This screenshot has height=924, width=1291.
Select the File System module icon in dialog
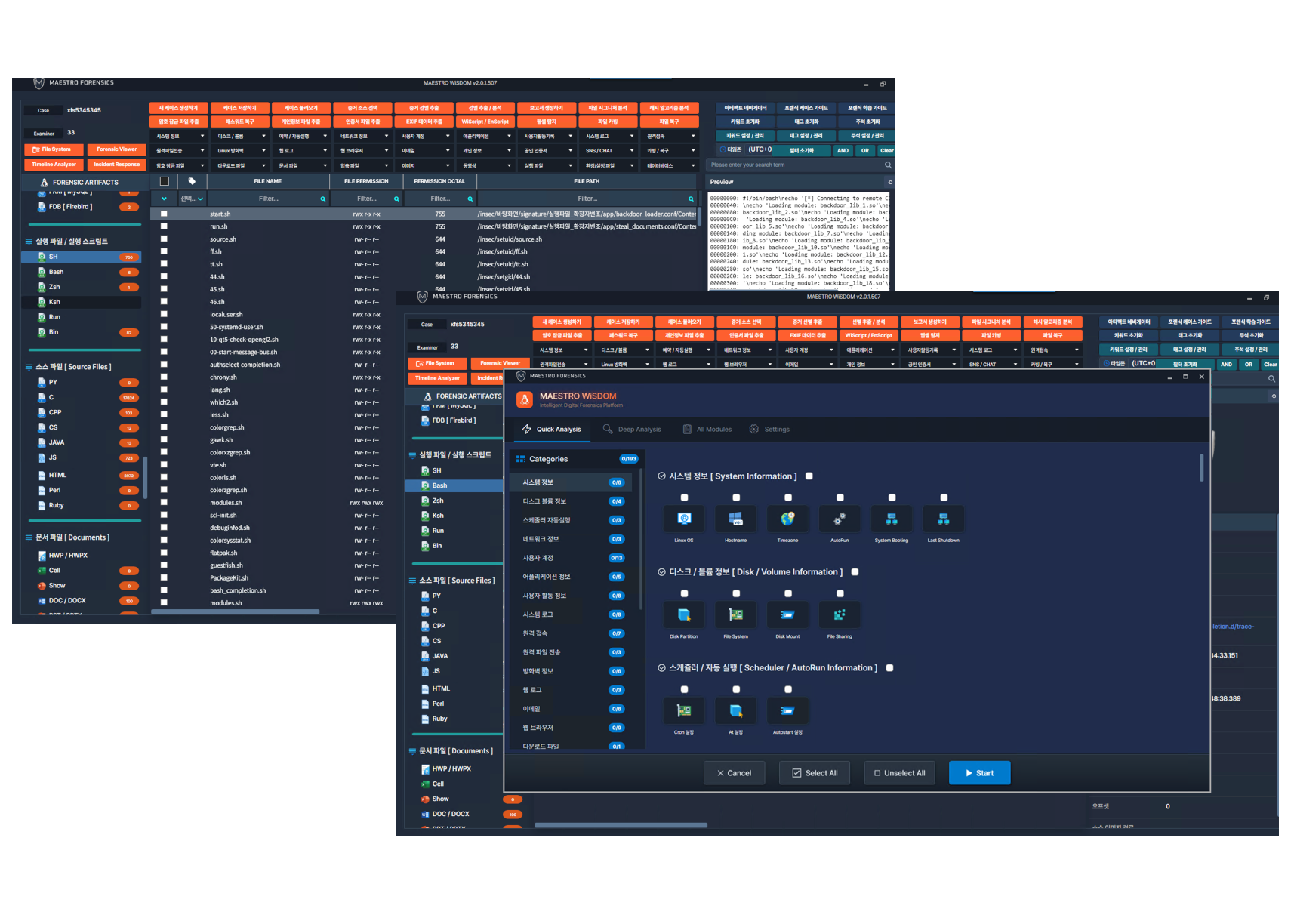(736, 614)
